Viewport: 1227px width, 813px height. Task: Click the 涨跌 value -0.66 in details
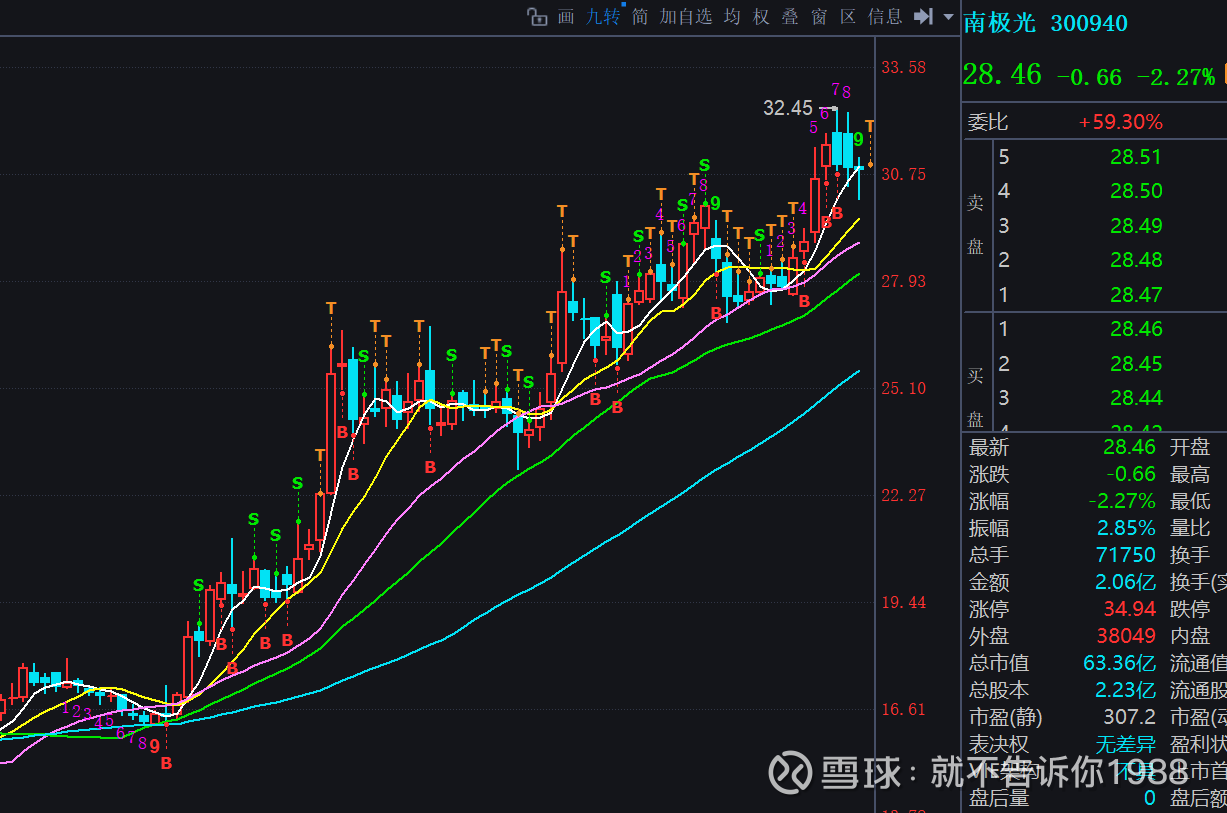coord(1131,474)
